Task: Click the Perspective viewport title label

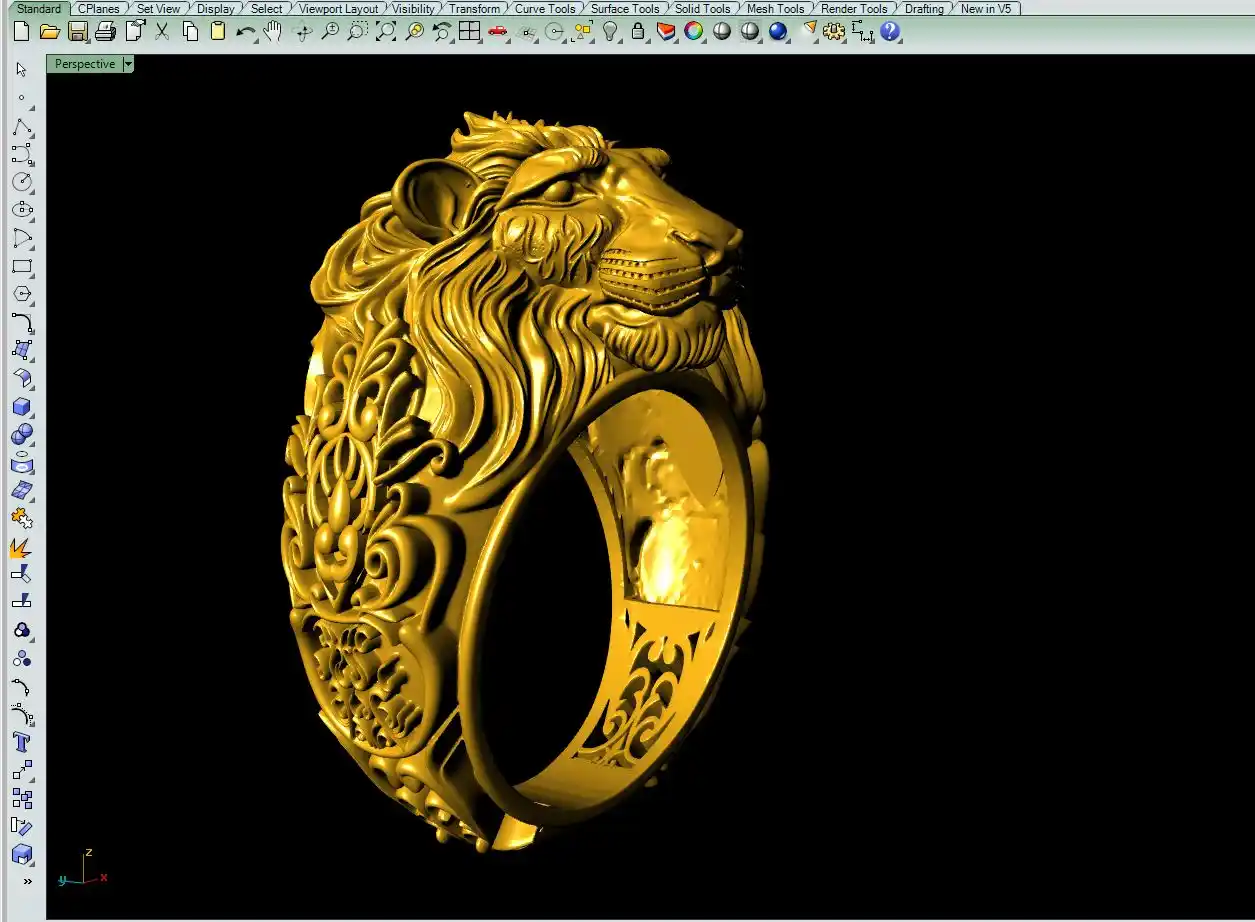Action: coord(85,64)
